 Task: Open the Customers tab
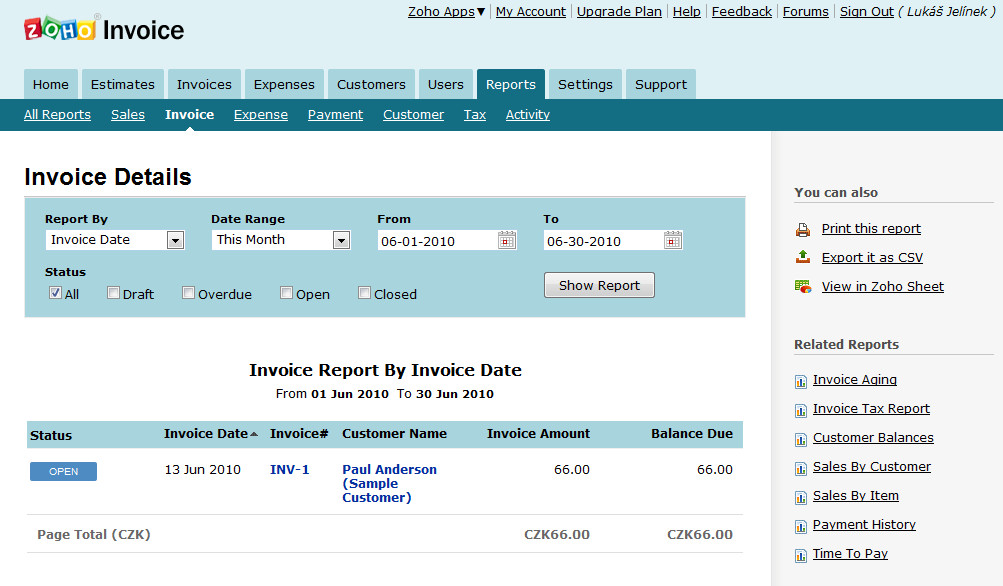(x=371, y=84)
